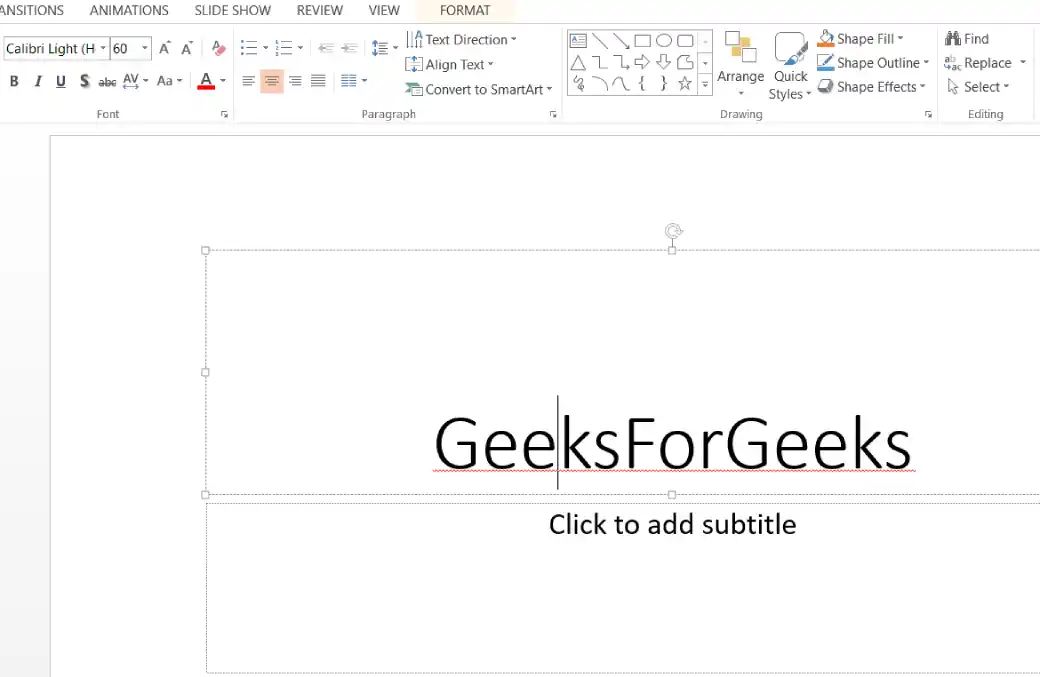Open the font size dropdown
This screenshot has height=677, width=1040.
(x=145, y=48)
